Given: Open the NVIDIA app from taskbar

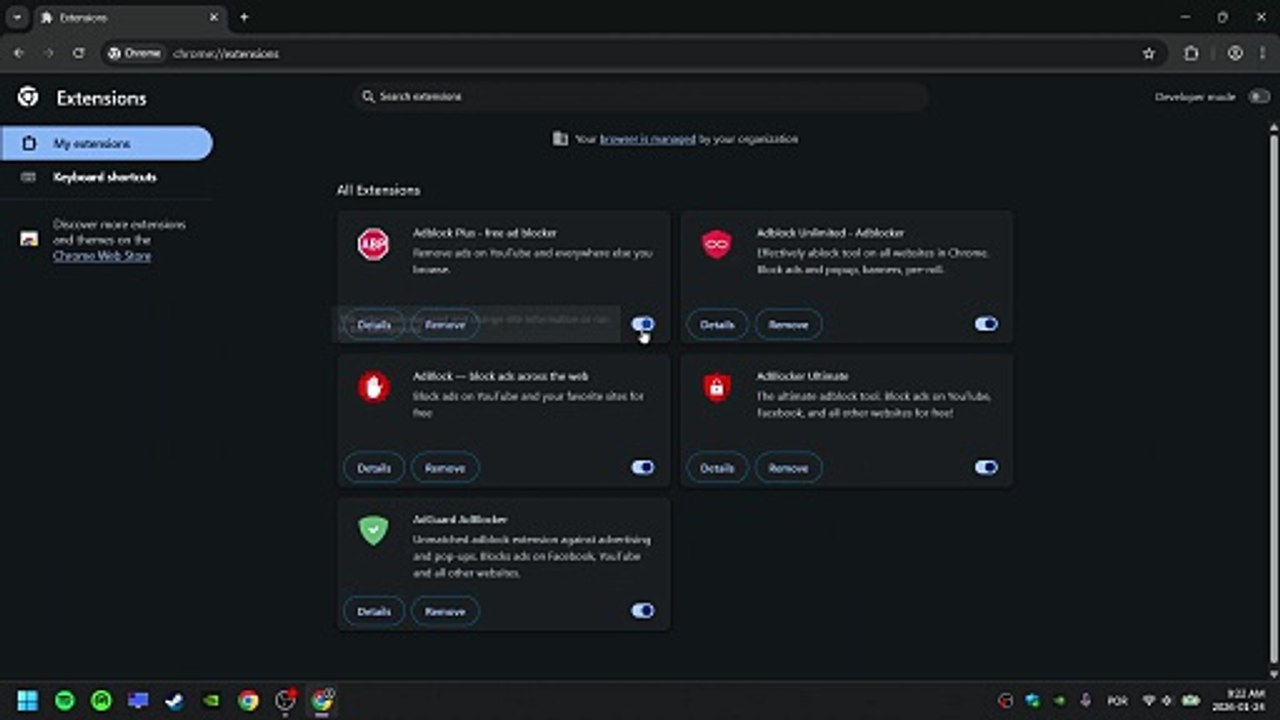Looking at the screenshot, I should tap(211, 700).
